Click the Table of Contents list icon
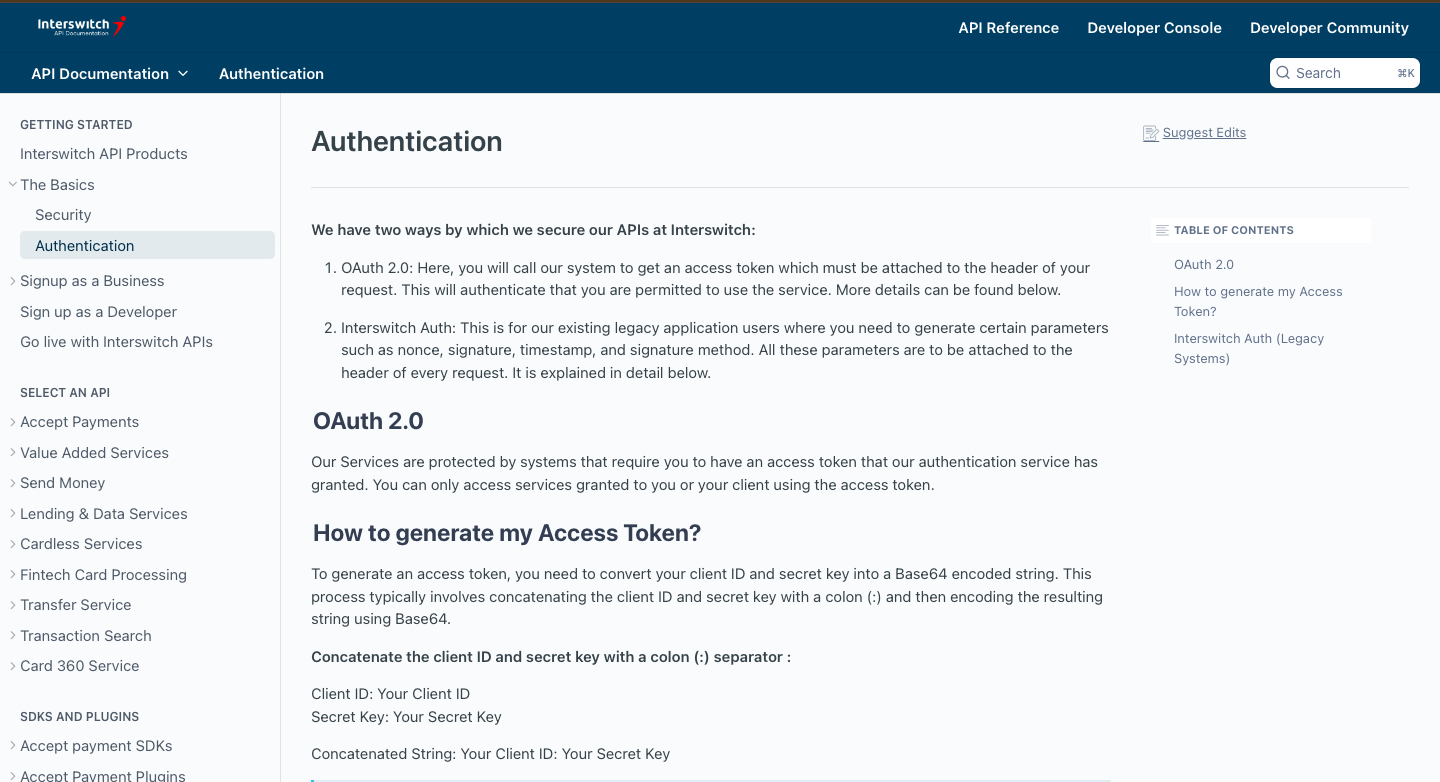The width and height of the screenshot is (1440, 782). click(x=1162, y=230)
